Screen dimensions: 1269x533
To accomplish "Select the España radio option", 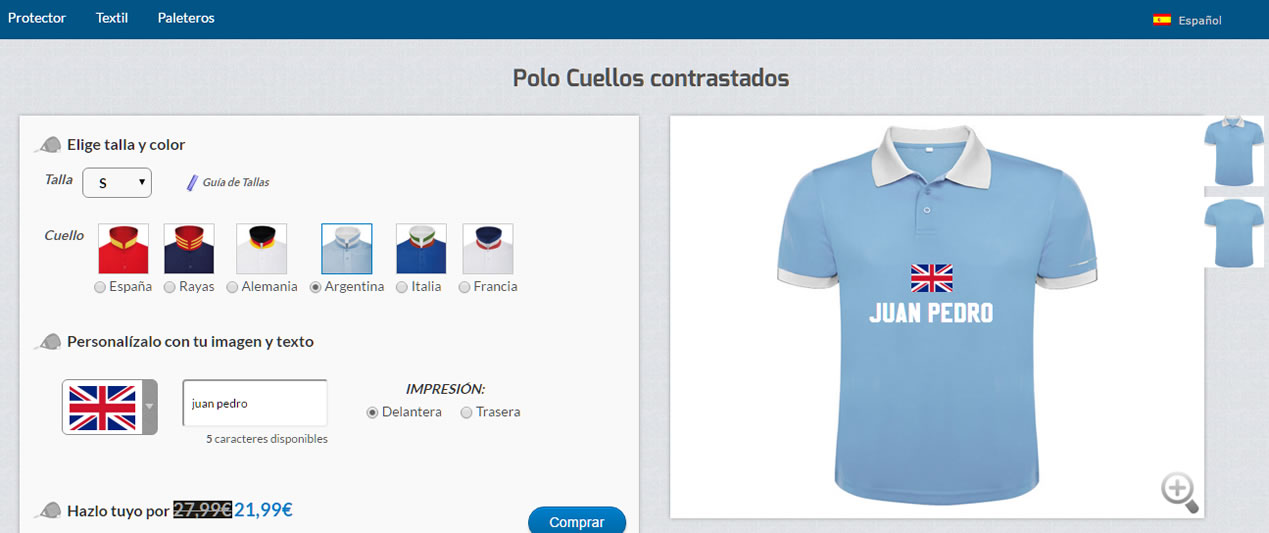I will point(99,287).
